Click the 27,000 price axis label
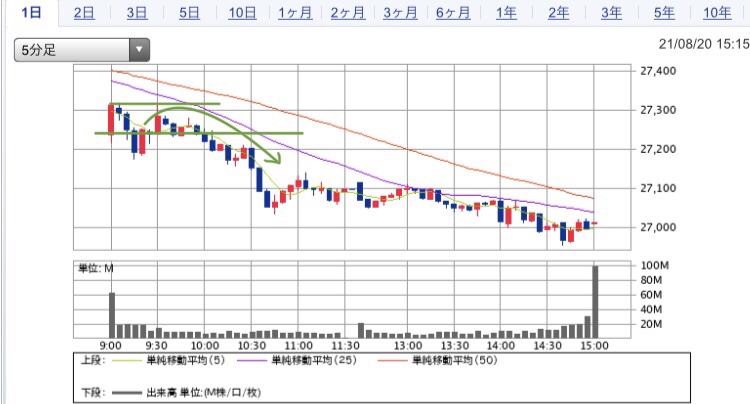Image resolution: width=750 pixels, height=404 pixels. [658, 227]
